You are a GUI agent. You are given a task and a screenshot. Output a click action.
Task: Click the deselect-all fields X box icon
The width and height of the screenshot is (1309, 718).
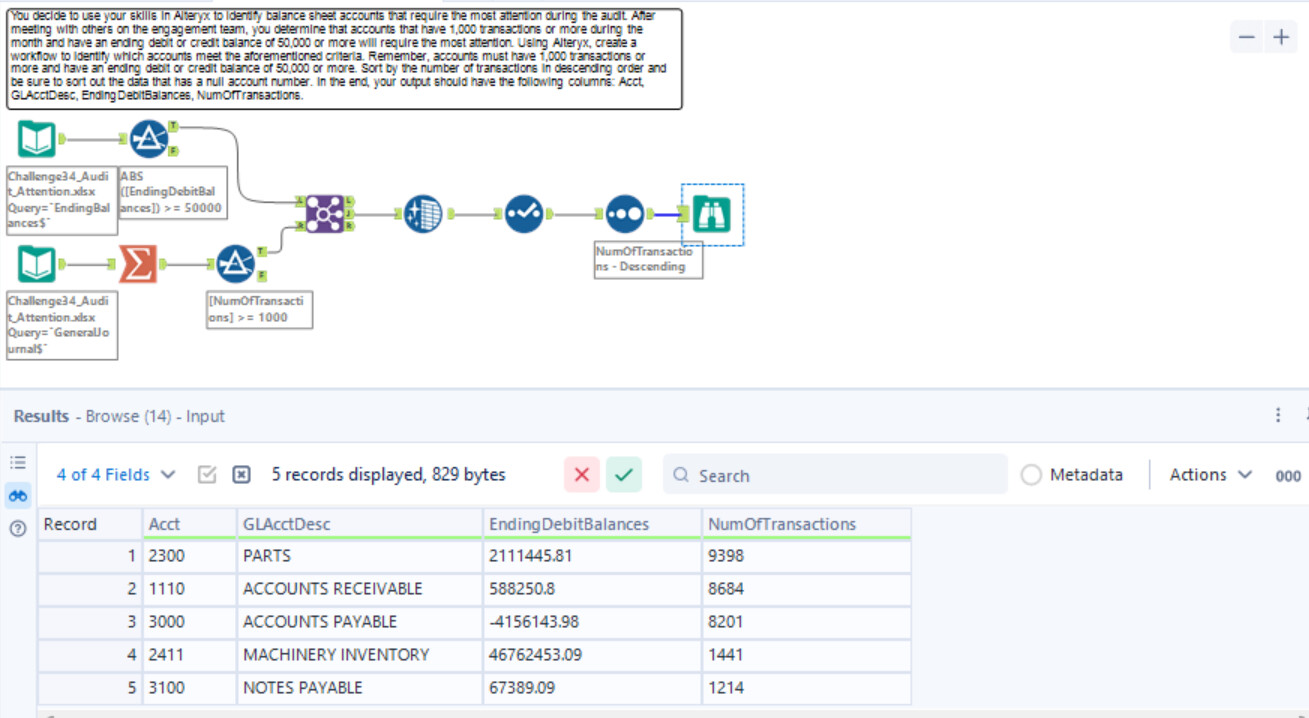(241, 475)
